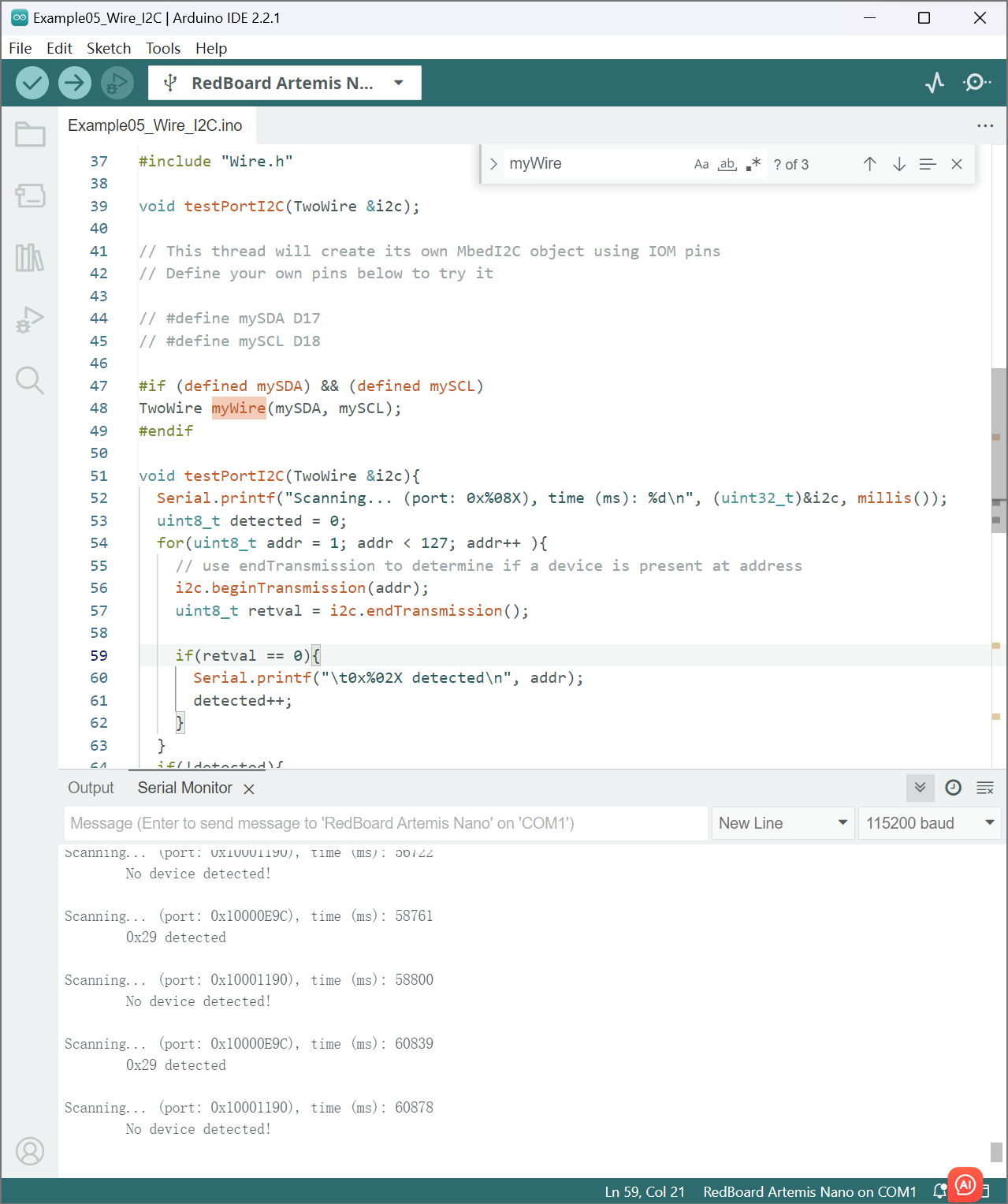Open the sidebar Search panel

[x=30, y=380]
